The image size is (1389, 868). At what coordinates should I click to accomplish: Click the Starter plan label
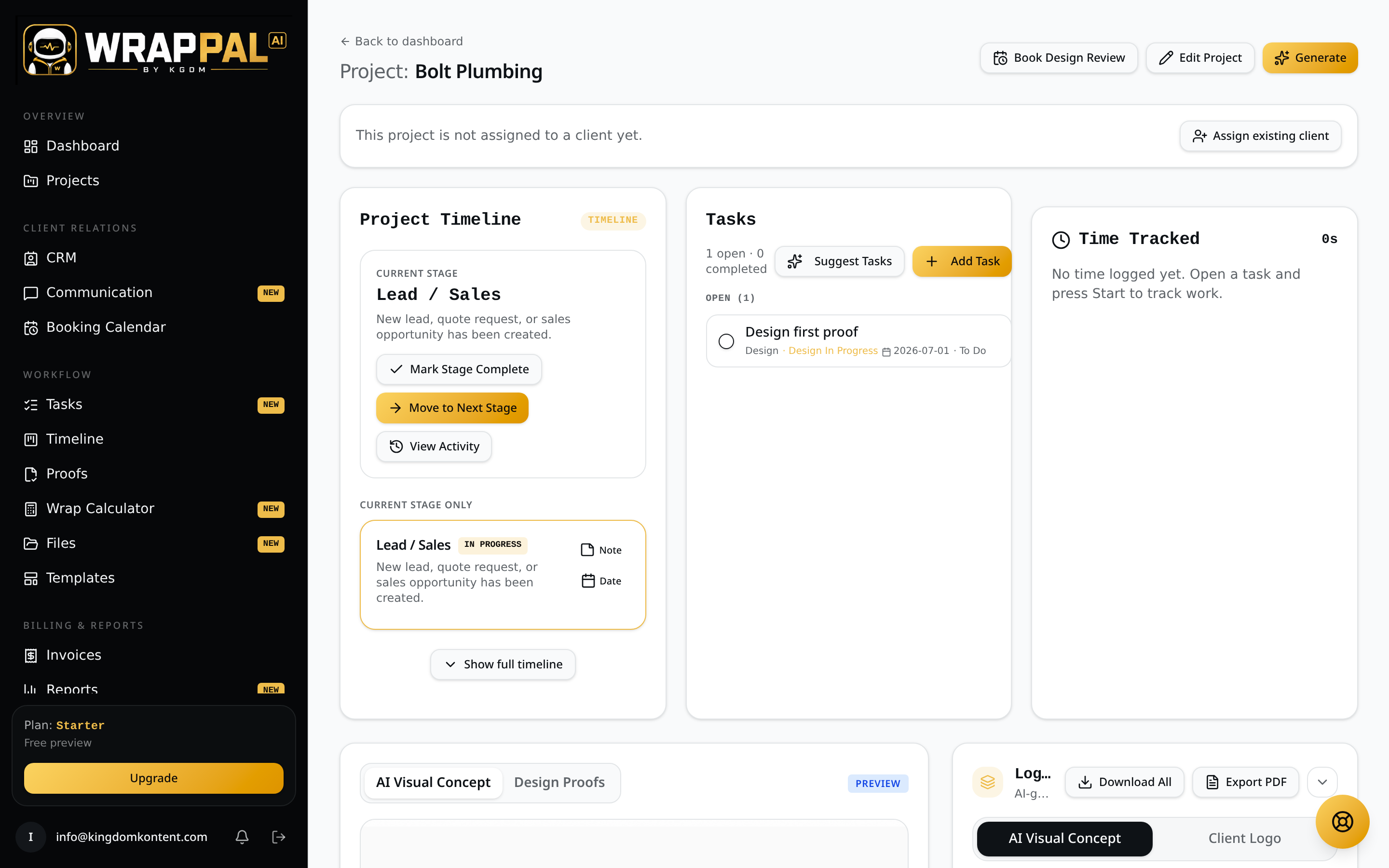(81, 726)
